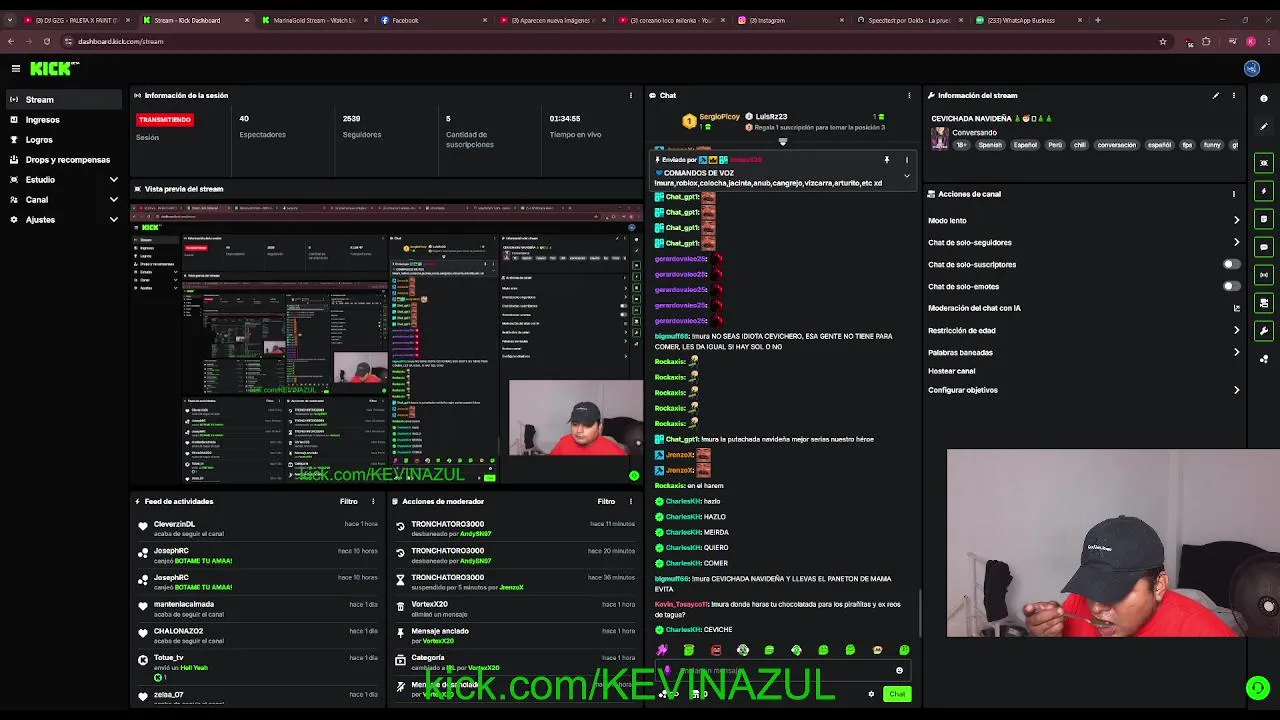Viewport: 1280px width, 720px height.
Task: Toggle the wrench widget icon in right toolbar
Action: point(1264,331)
